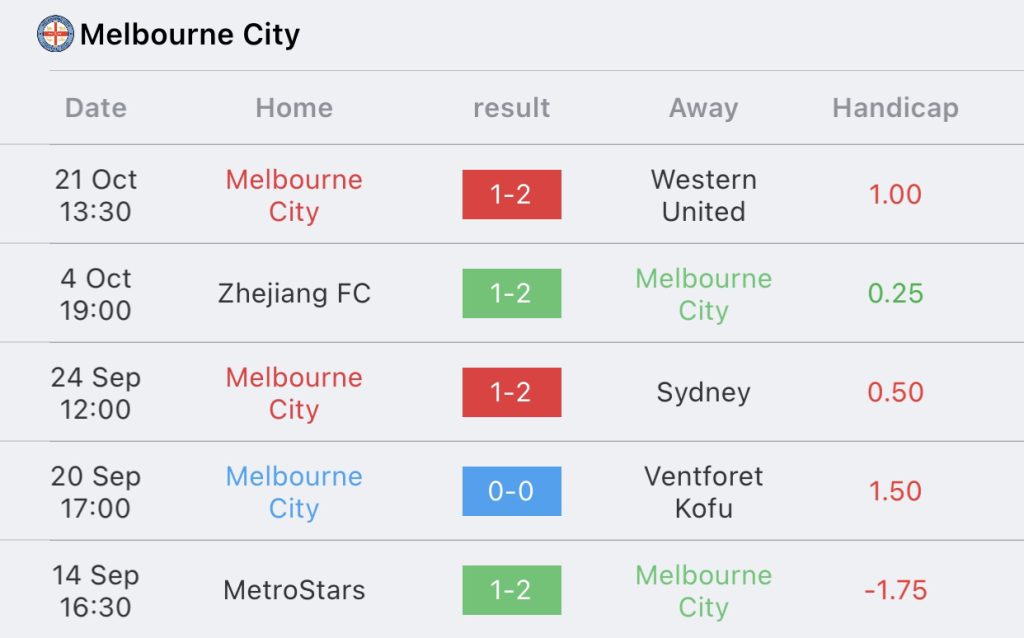Open the blue 0-0 result badge

(511, 491)
